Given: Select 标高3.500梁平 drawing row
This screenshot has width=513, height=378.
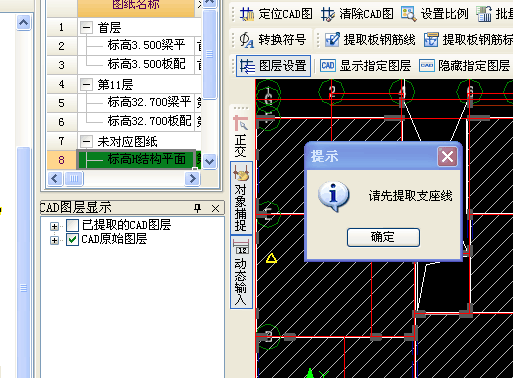Looking at the screenshot, I should (137, 46).
